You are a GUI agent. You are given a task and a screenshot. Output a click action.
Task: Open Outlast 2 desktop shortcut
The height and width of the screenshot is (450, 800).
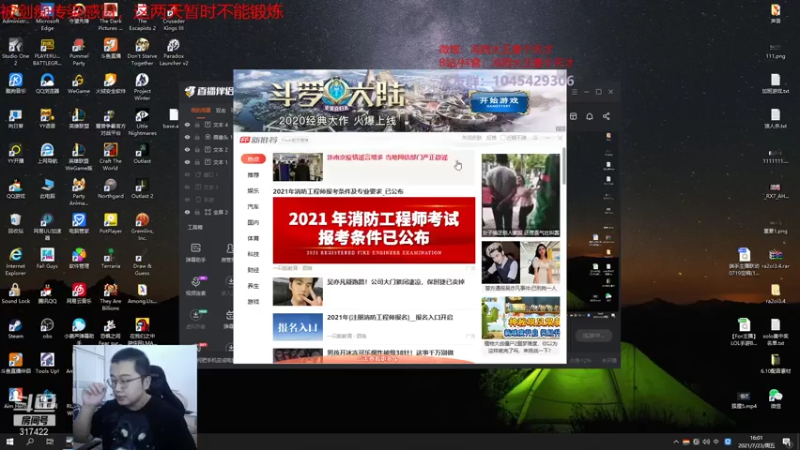pyautogui.click(x=142, y=188)
